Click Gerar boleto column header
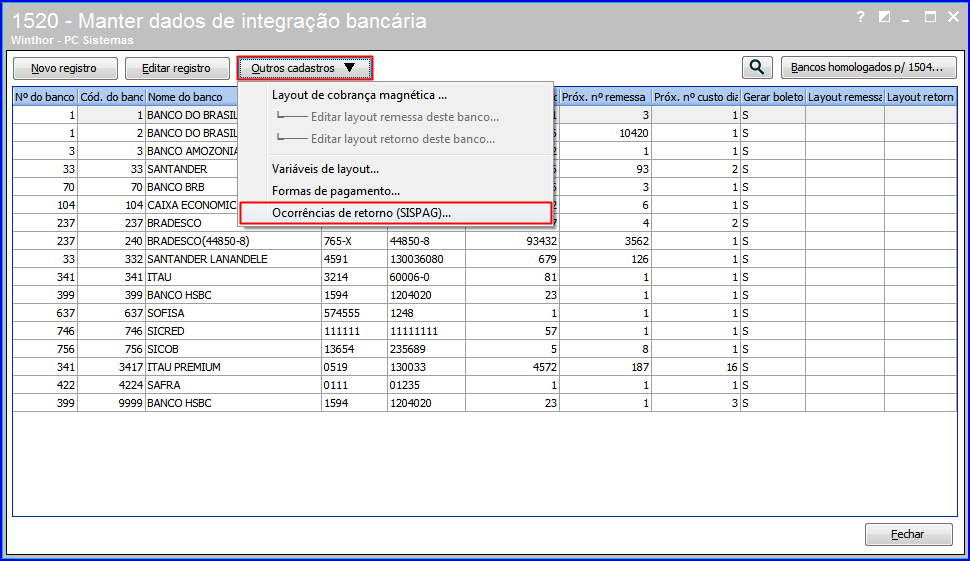This screenshot has width=970, height=561. (773, 97)
